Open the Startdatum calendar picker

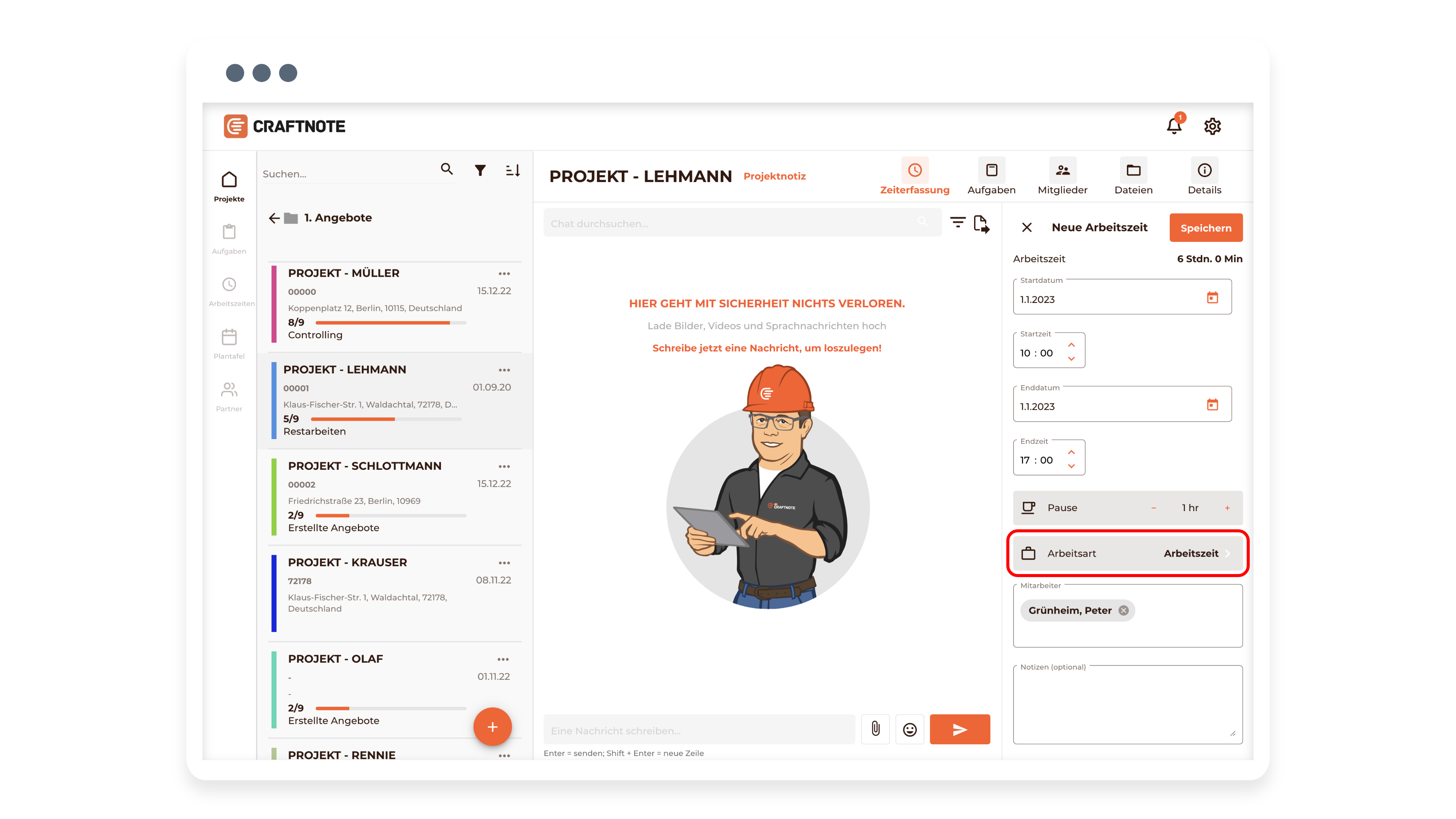tap(1213, 298)
